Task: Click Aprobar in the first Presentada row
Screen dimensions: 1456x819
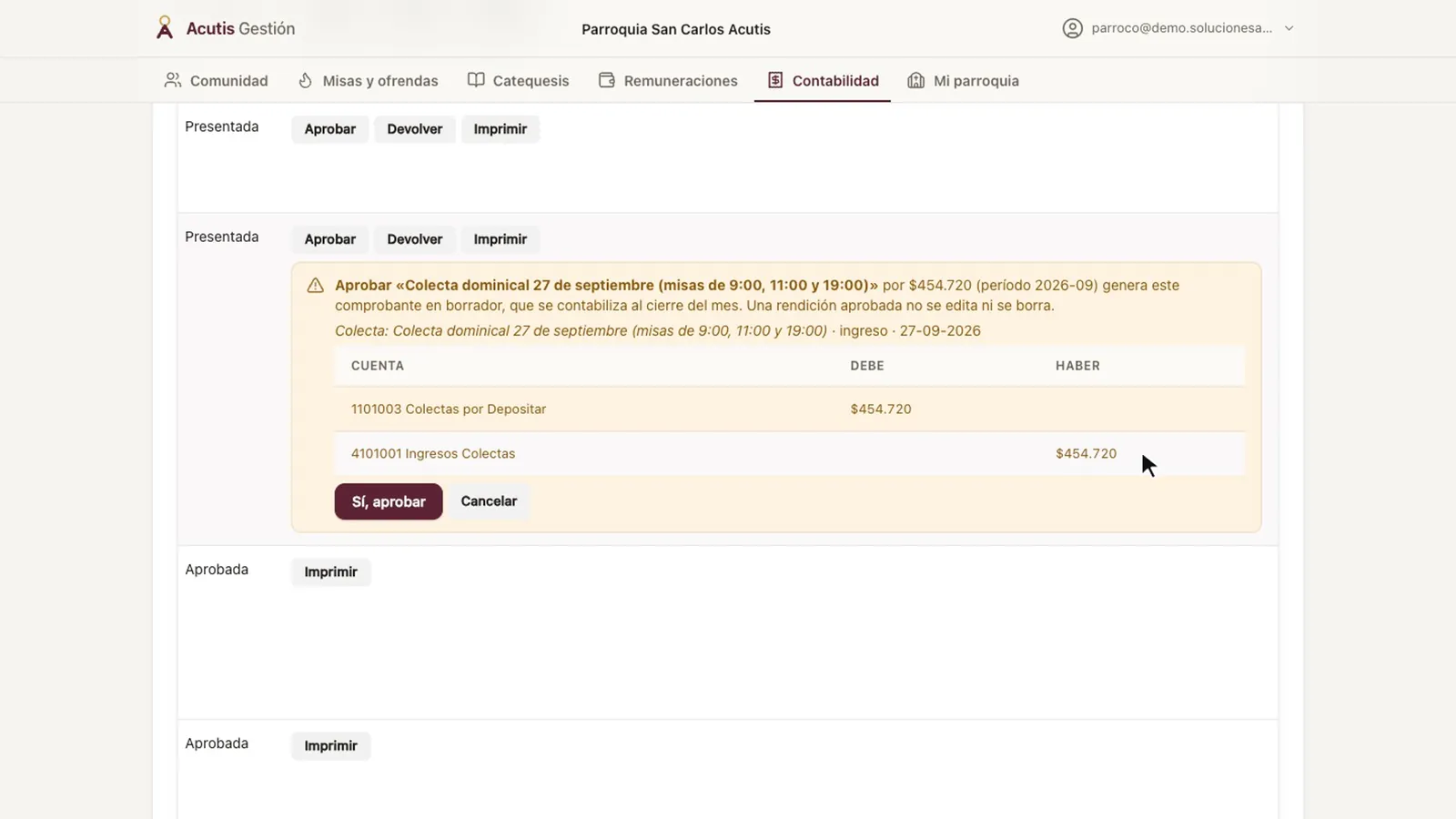Action: (330, 129)
